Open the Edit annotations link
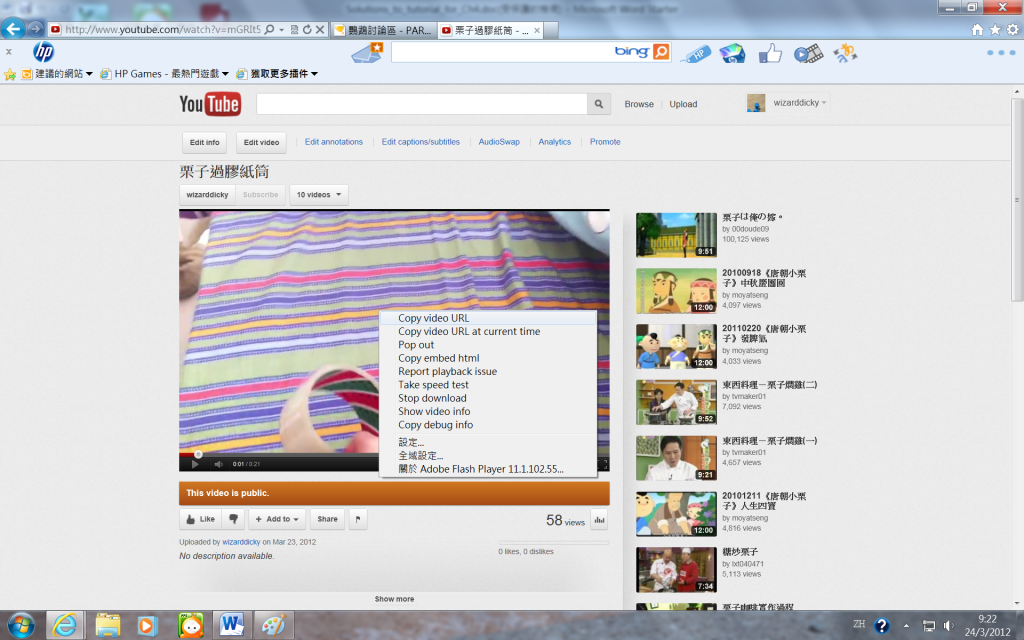The height and width of the screenshot is (640, 1024). (x=334, y=142)
